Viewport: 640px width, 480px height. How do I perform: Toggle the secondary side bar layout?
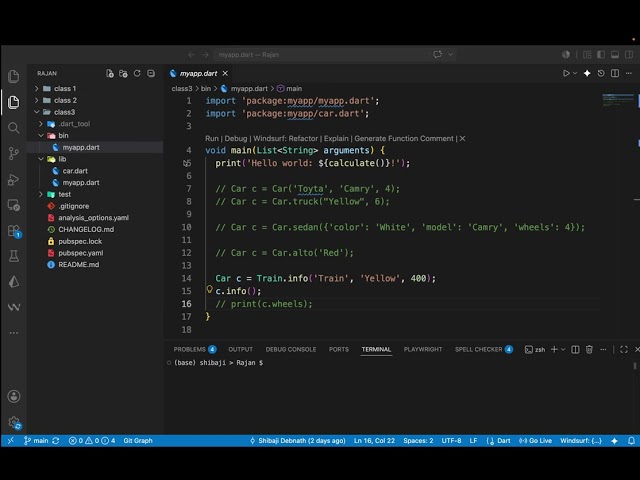pyautogui.click(x=629, y=55)
